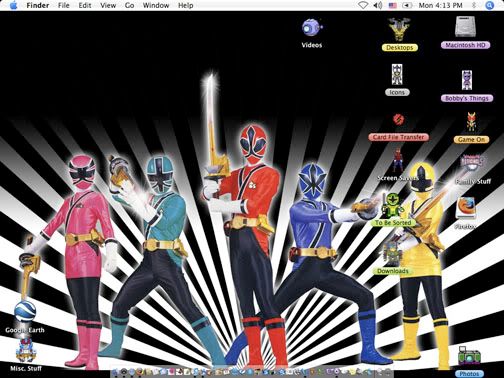Select the To Be Sorted icon
Viewport: 504px width, 378px height.
click(x=393, y=205)
